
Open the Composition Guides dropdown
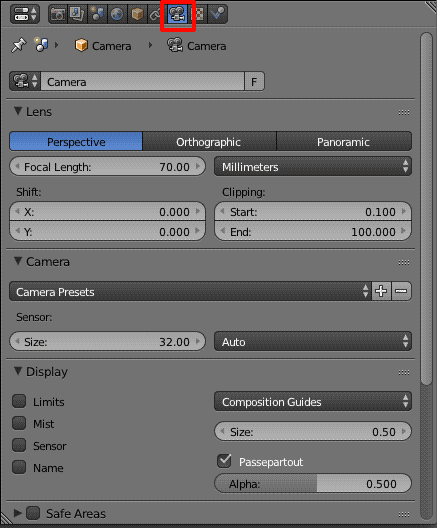313,401
